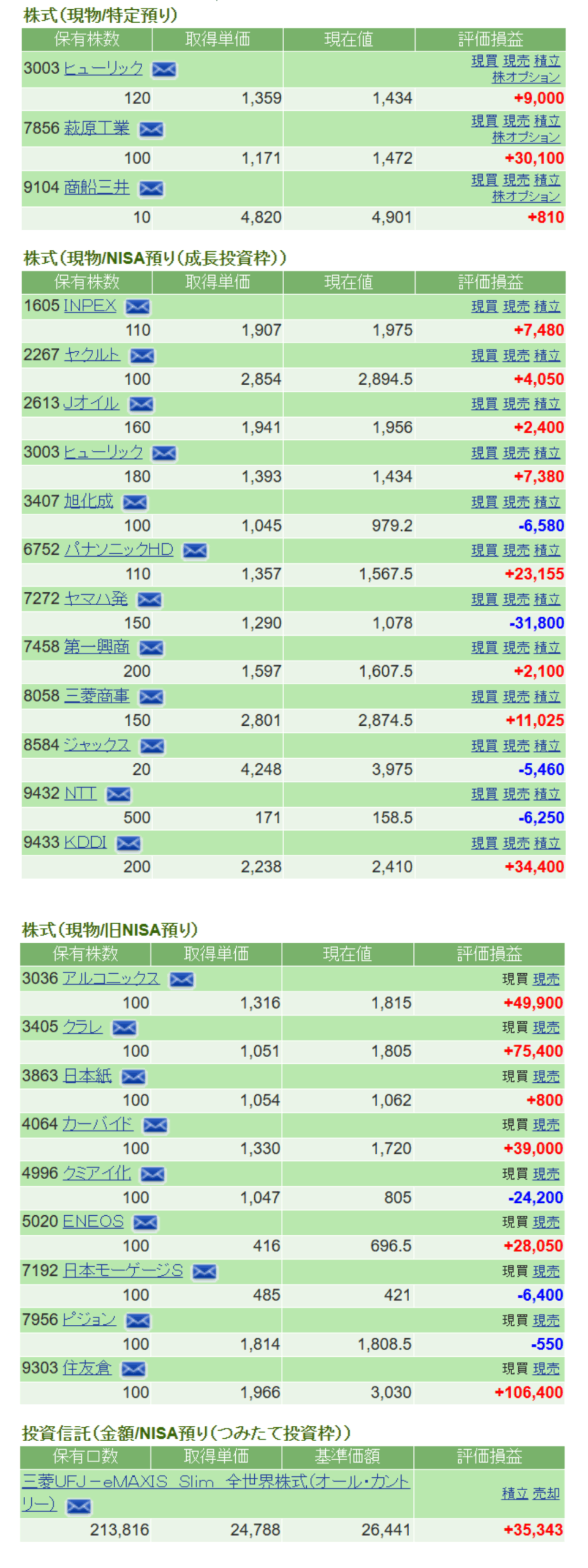Open the 7272 ヤマハ発 stock link
The image size is (588, 1568).
coord(96,598)
